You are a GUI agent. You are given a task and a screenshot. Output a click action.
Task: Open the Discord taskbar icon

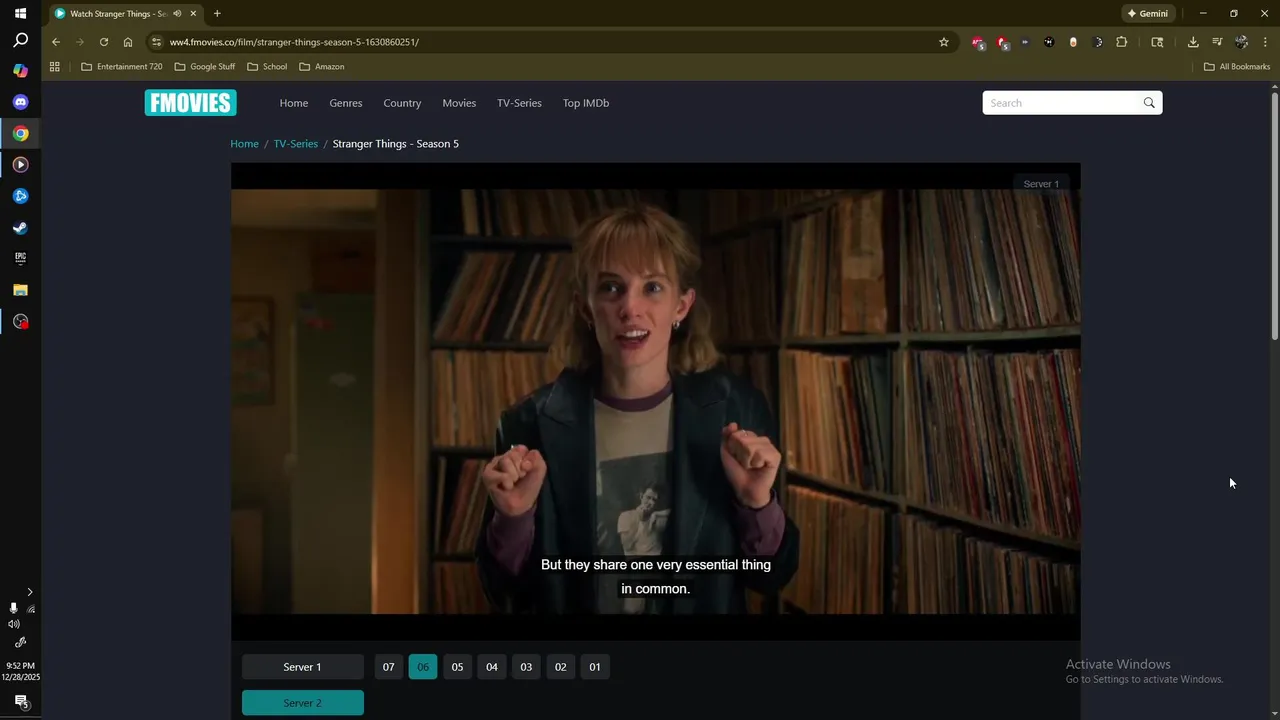21,102
